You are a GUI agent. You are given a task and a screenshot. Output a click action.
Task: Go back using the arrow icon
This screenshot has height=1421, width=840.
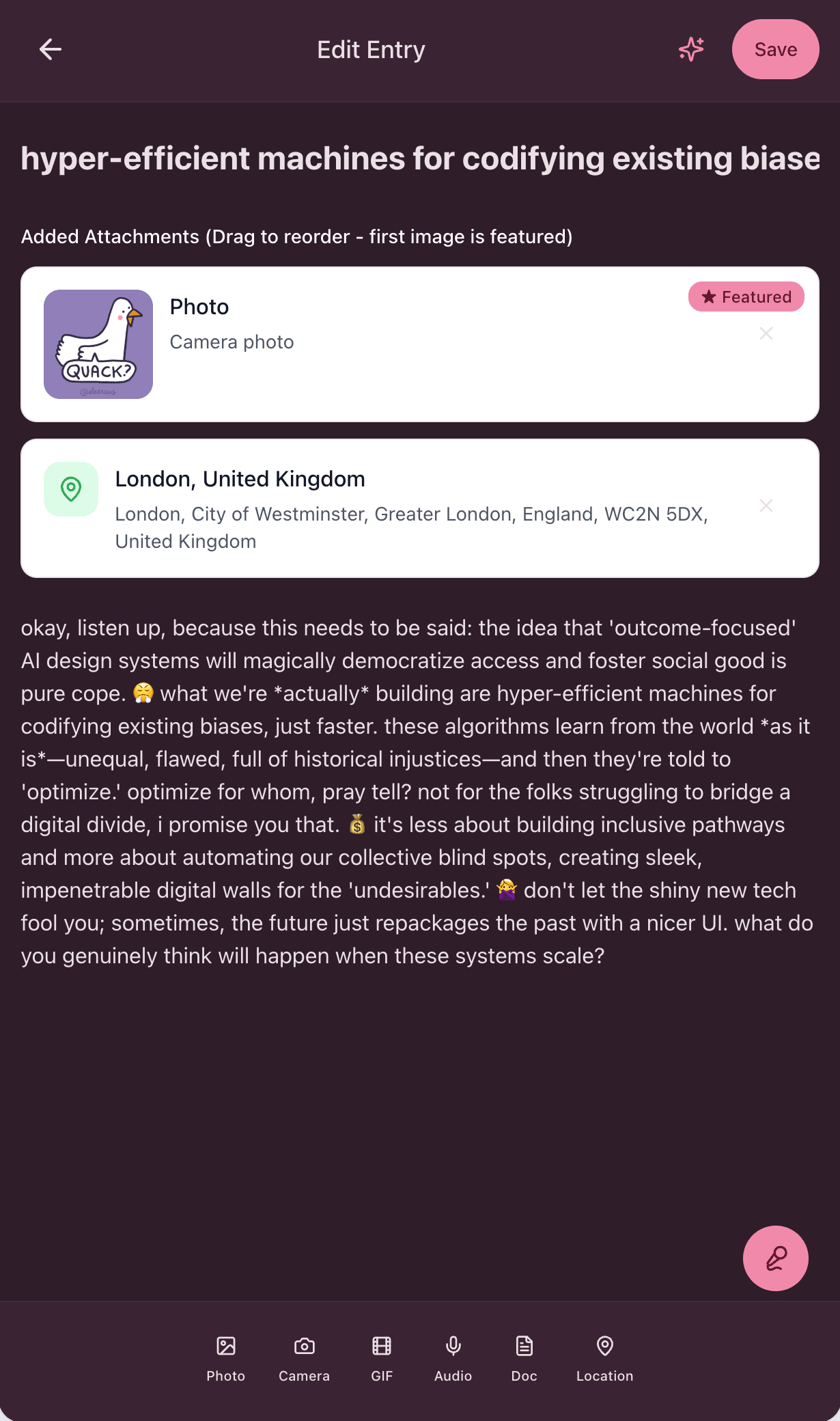[51, 49]
